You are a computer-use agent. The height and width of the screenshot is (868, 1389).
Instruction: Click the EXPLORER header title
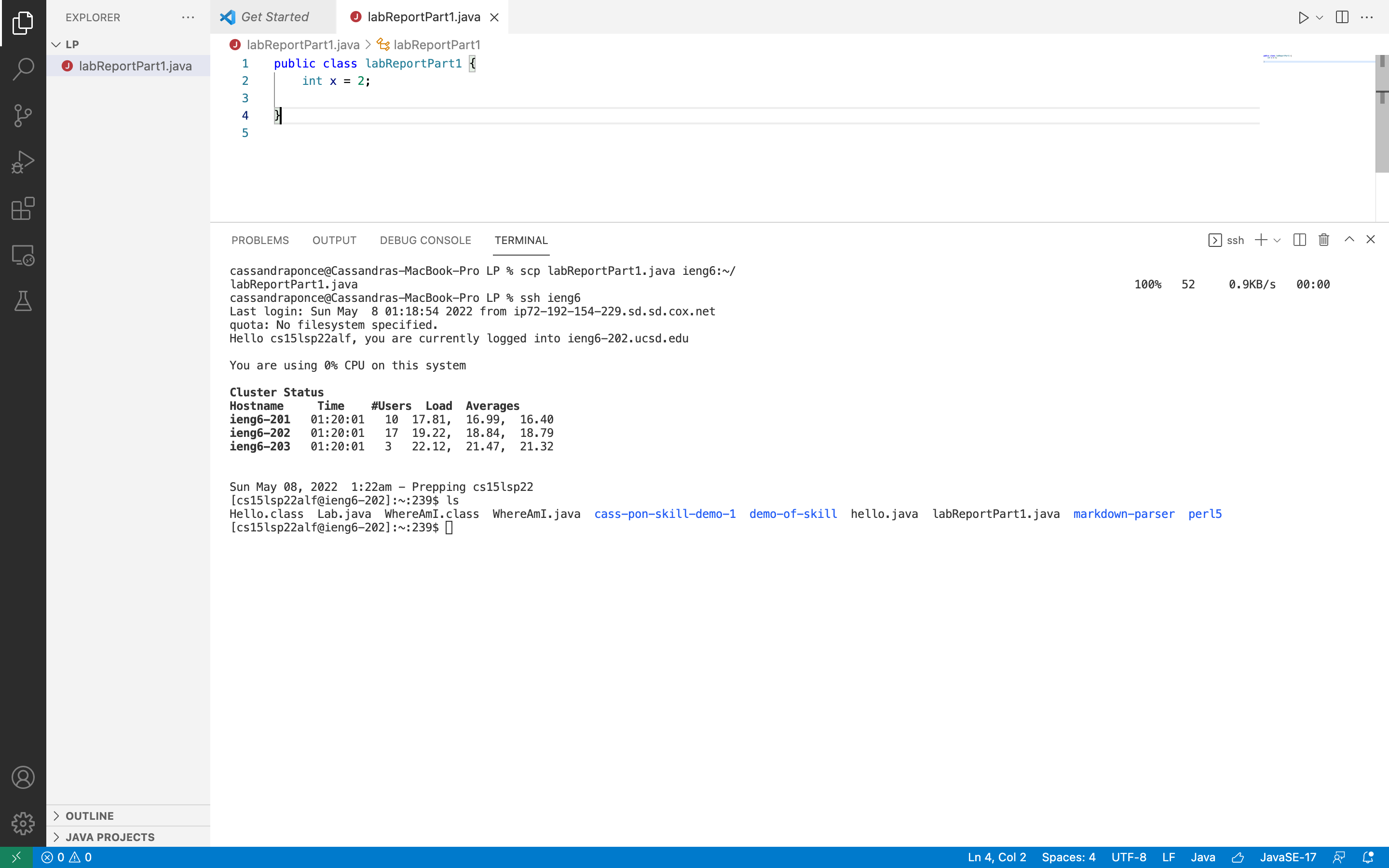pos(93,17)
